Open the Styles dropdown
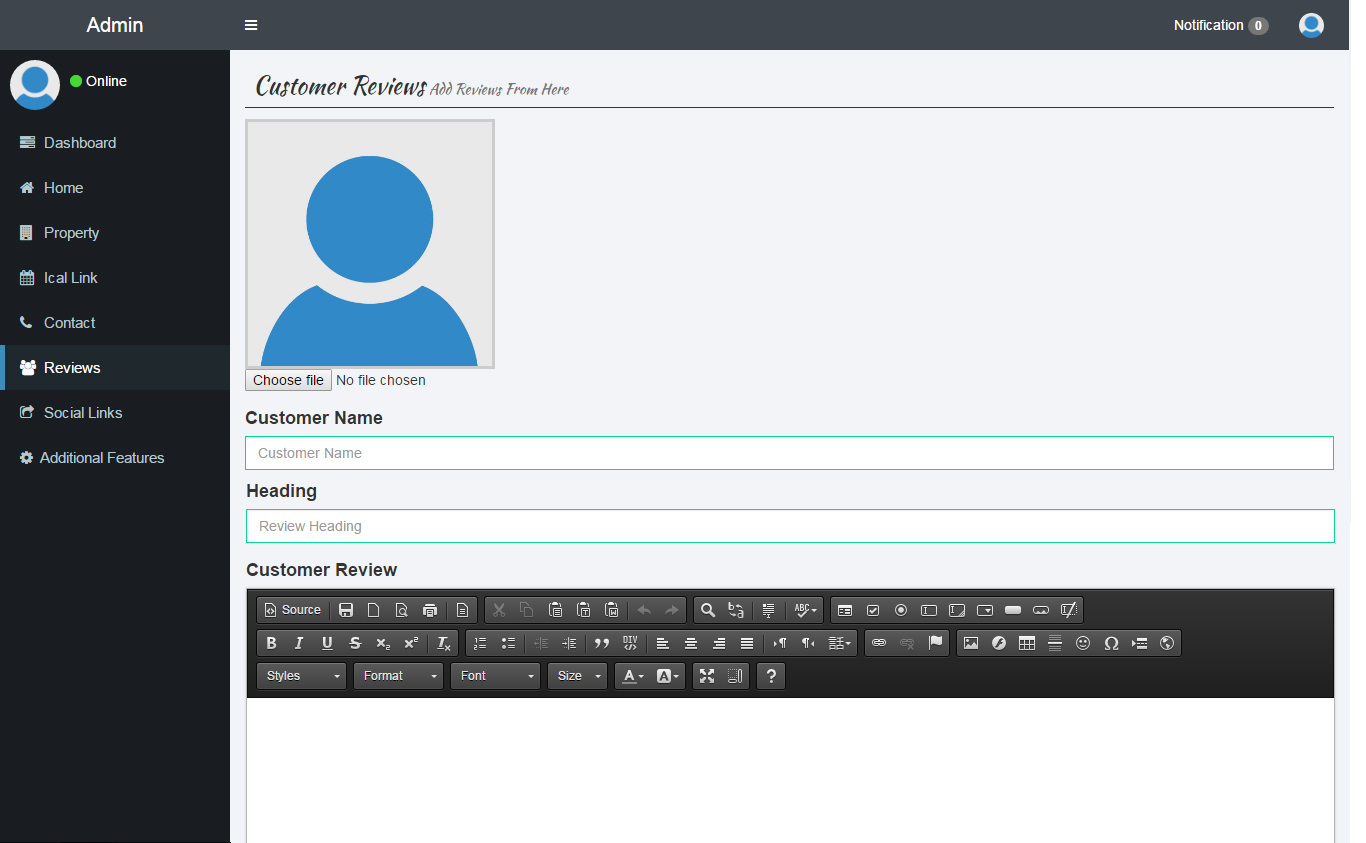 (x=301, y=676)
